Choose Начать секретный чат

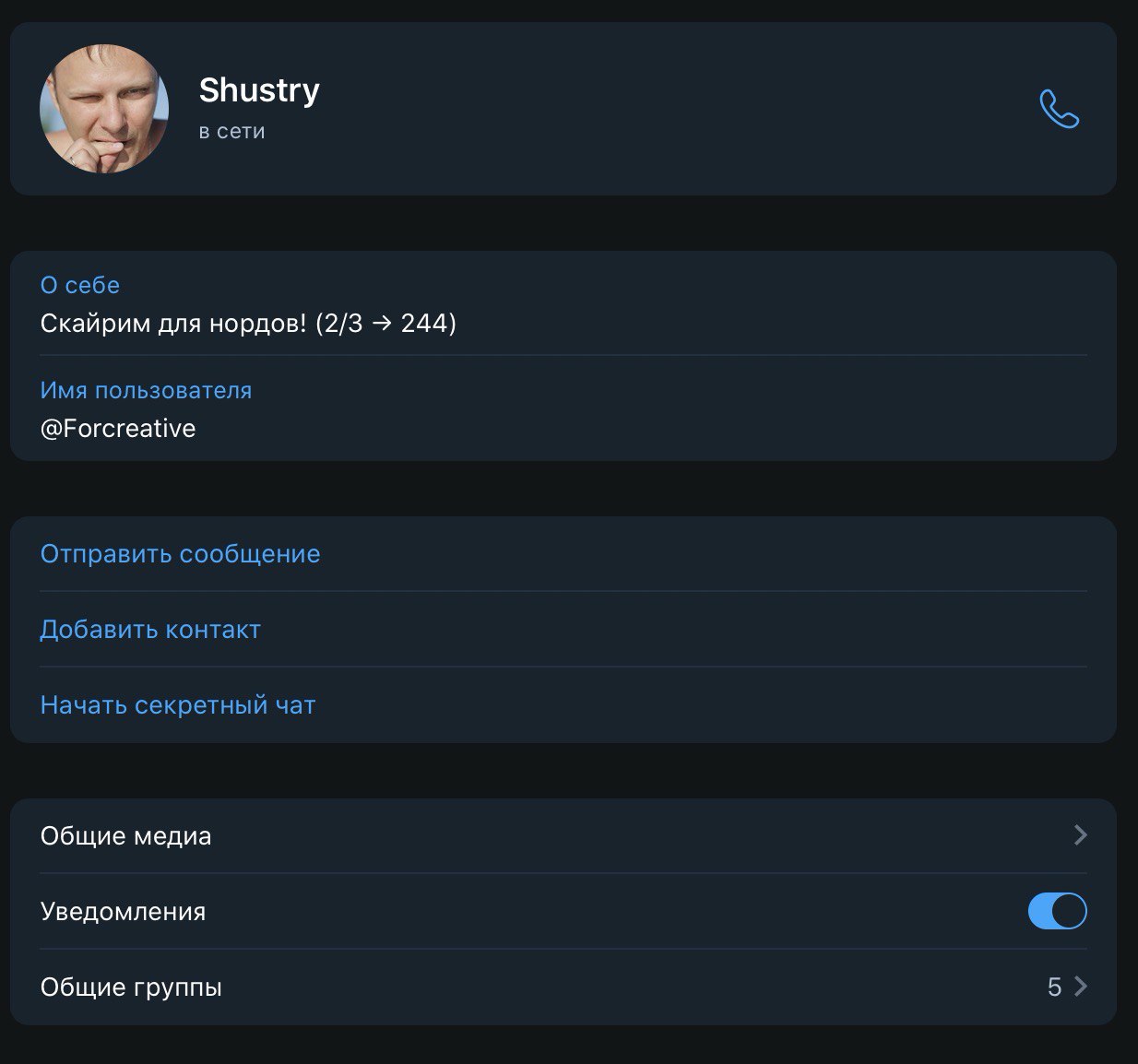click(178, 705)
